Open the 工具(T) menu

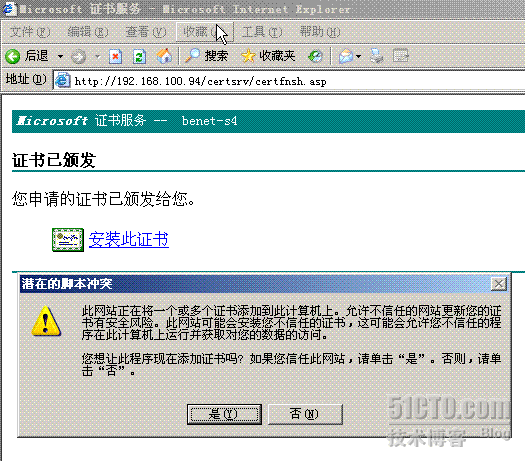pos(262,32)
